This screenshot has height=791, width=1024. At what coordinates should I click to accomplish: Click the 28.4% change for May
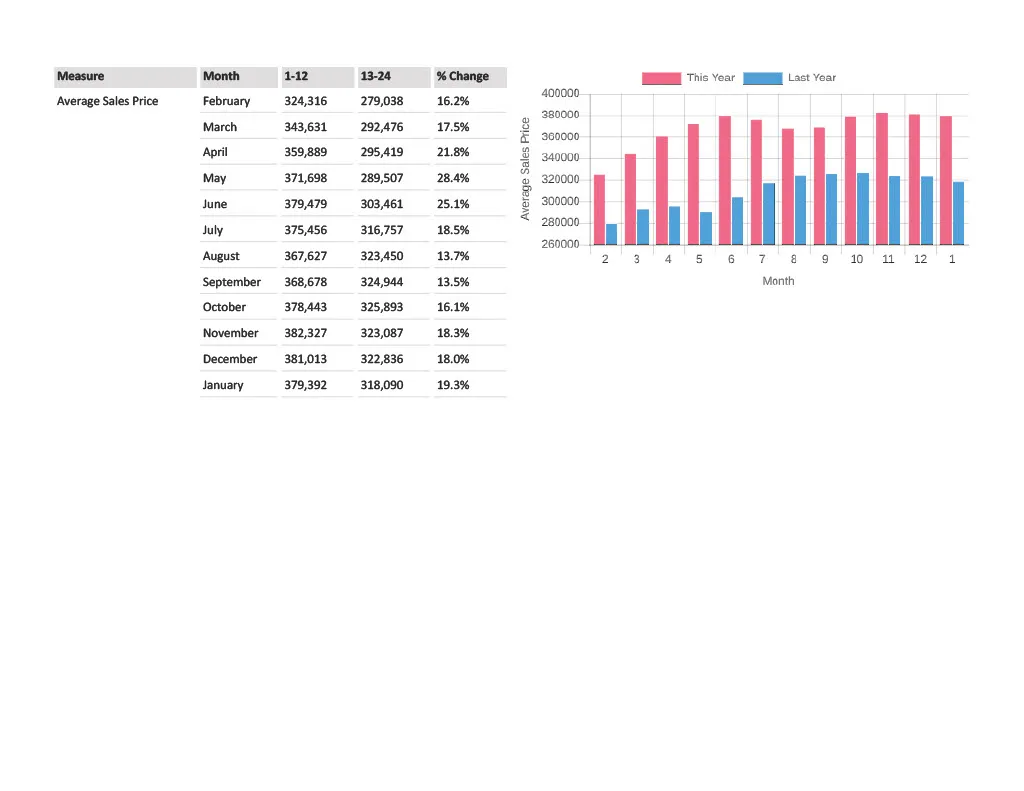point(453,178)
